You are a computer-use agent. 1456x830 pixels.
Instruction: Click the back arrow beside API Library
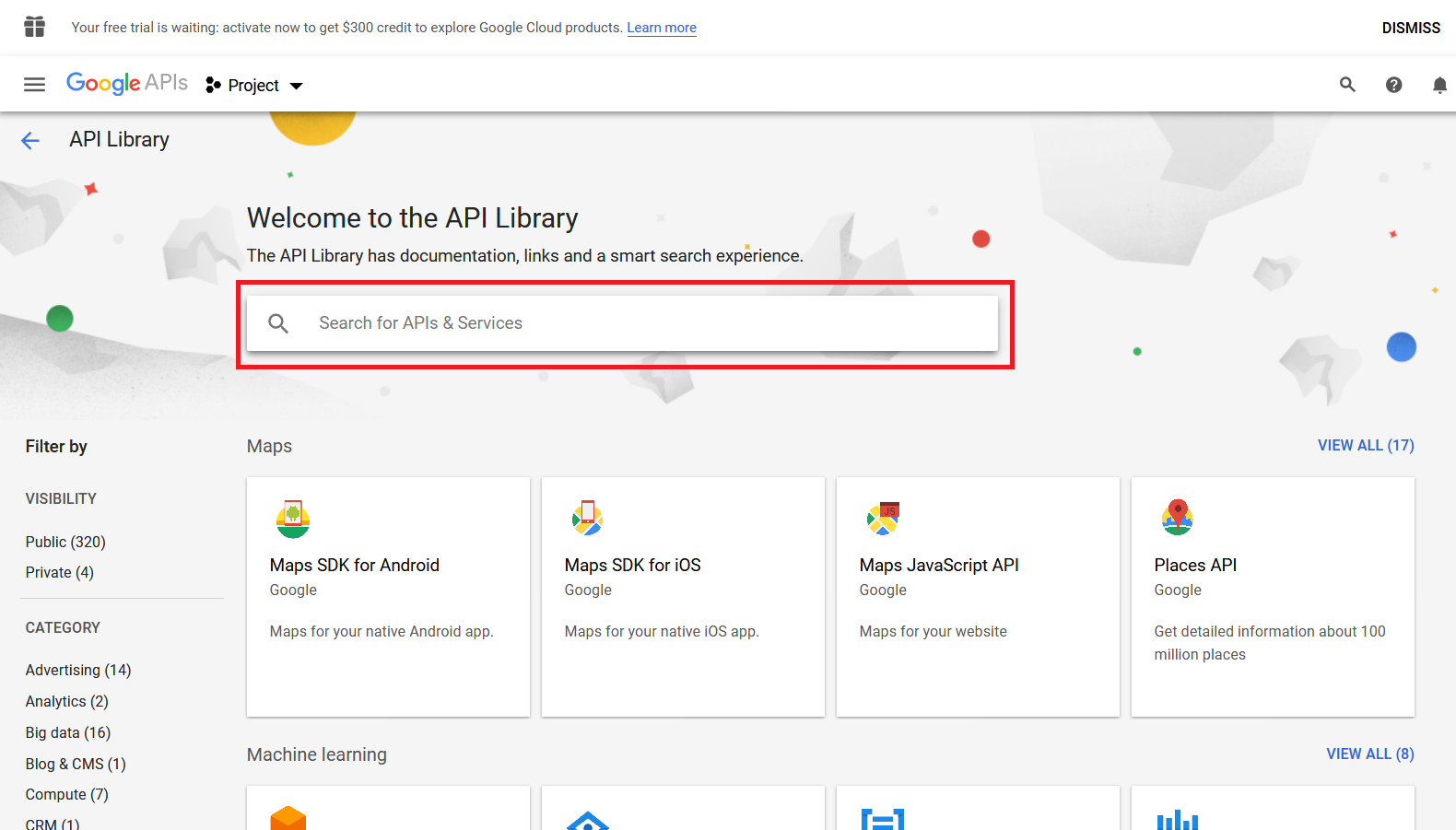(x=30, y=140)
